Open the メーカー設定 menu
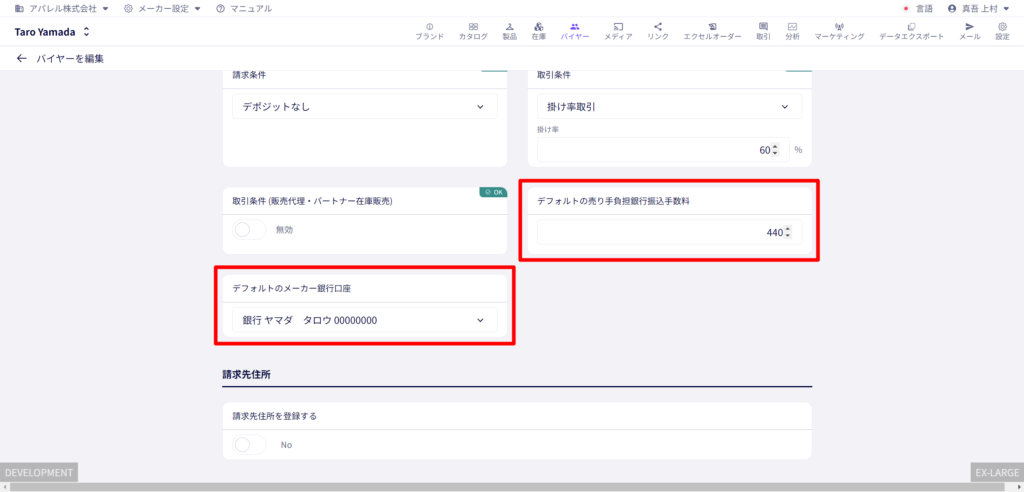Screen dimensions: 1024x492 pos(163,9)
